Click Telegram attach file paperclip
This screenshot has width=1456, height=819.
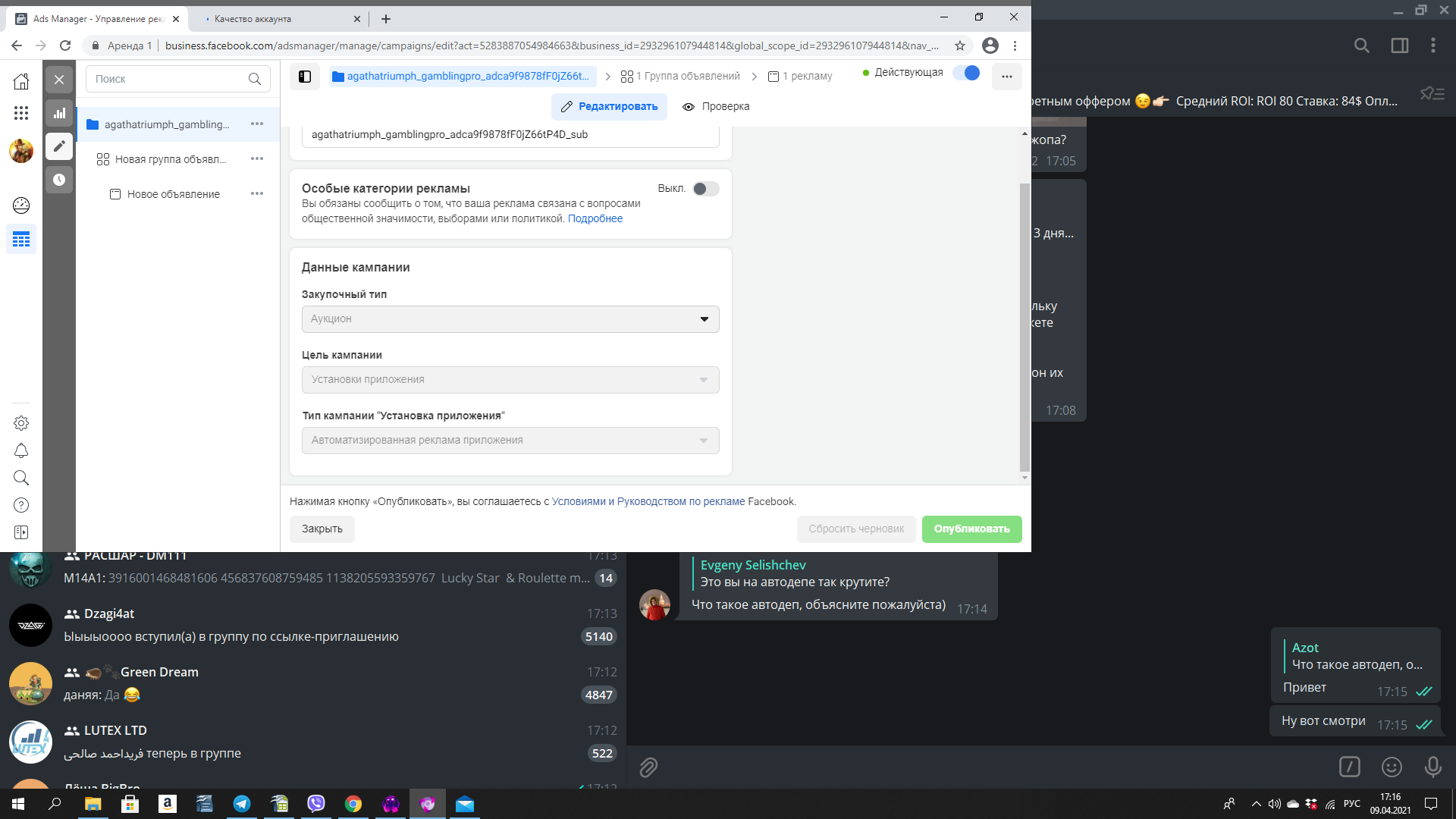tap(648, 767)
